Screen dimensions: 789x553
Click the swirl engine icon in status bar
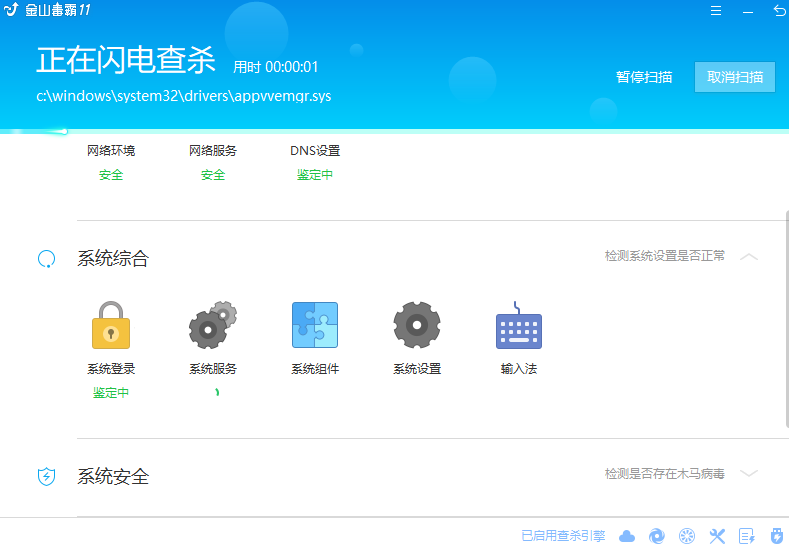pos(657,536)
